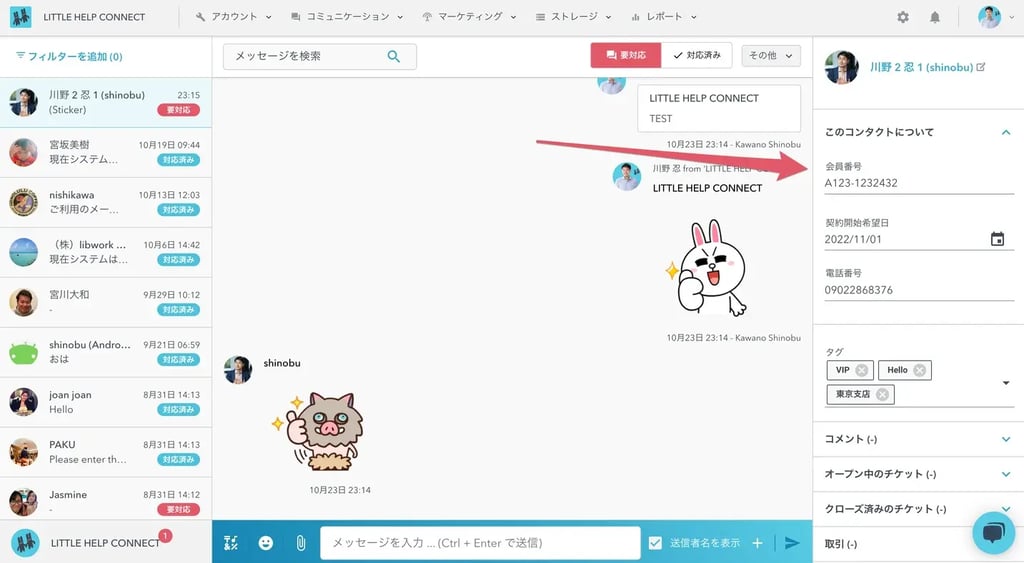Collapse the このコンタクトについて section
The image size is (1024, 563).
pos(1006,131)
